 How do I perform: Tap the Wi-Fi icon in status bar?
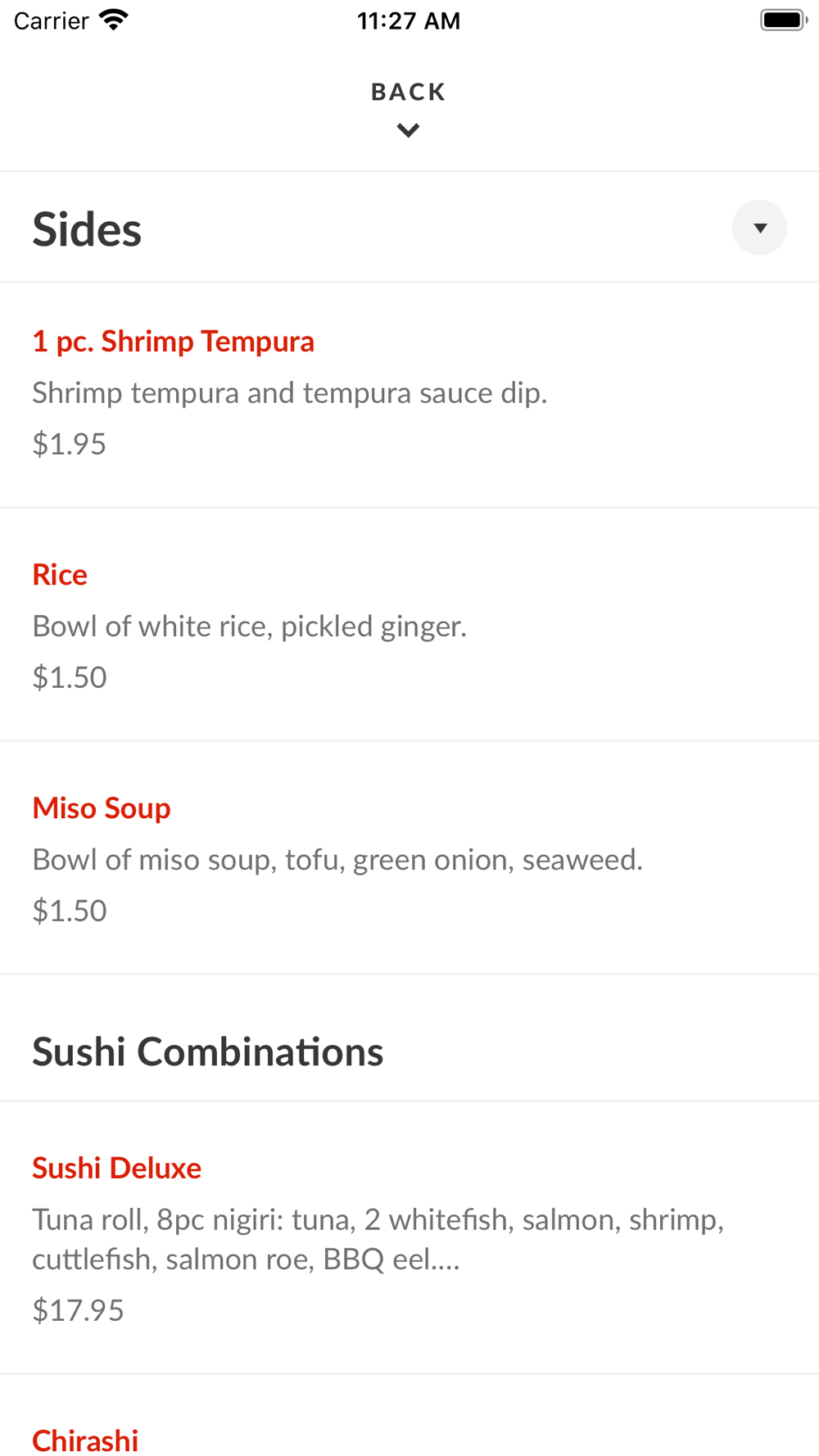click(x=114, y=20)
